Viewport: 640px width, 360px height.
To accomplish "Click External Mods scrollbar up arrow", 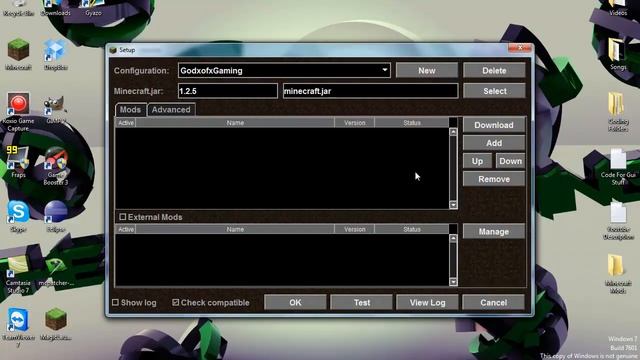I will pyautogui.click(x=453, y=238).
